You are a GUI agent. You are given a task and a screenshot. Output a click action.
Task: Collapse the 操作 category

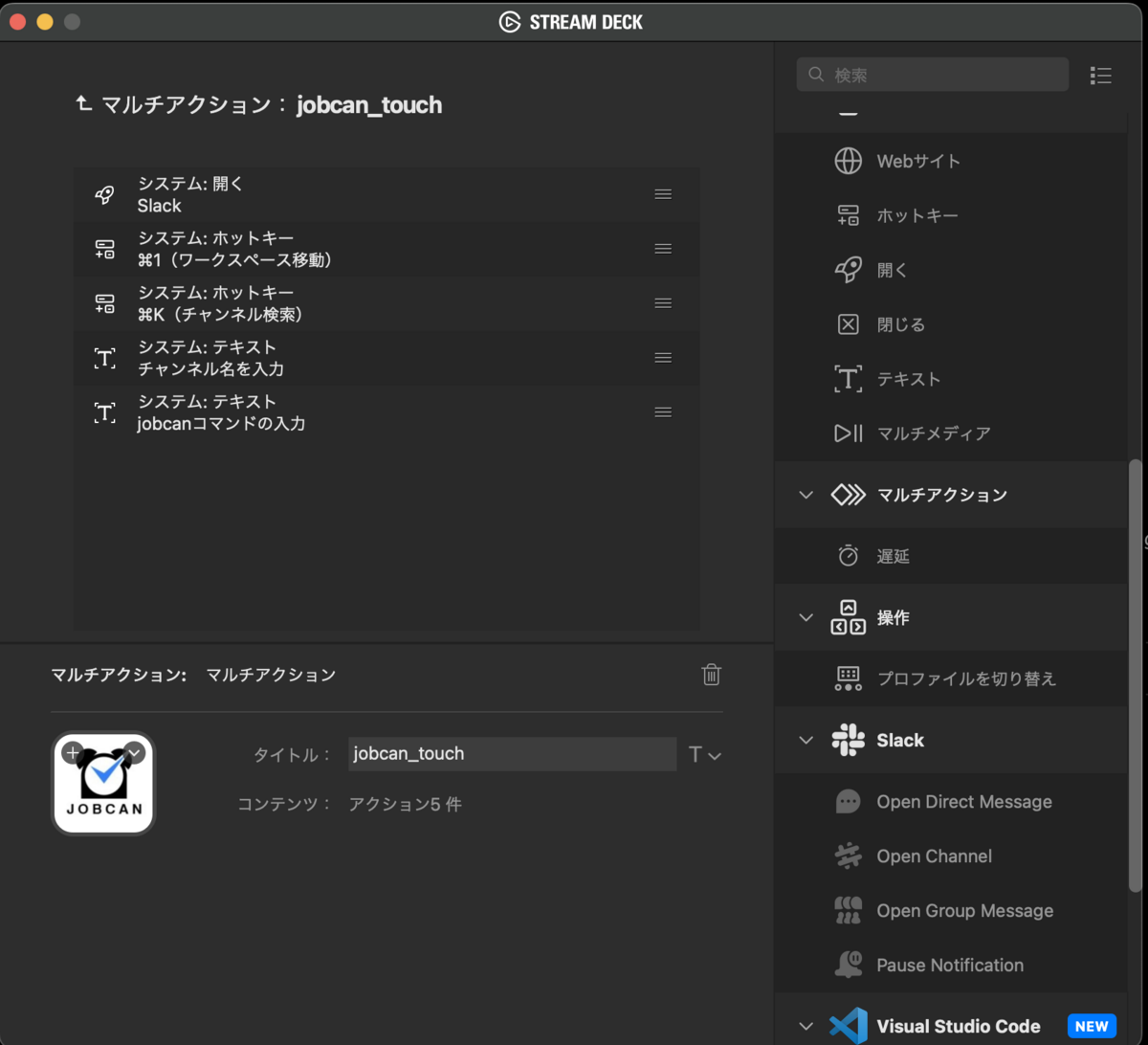tap(806, 617)
